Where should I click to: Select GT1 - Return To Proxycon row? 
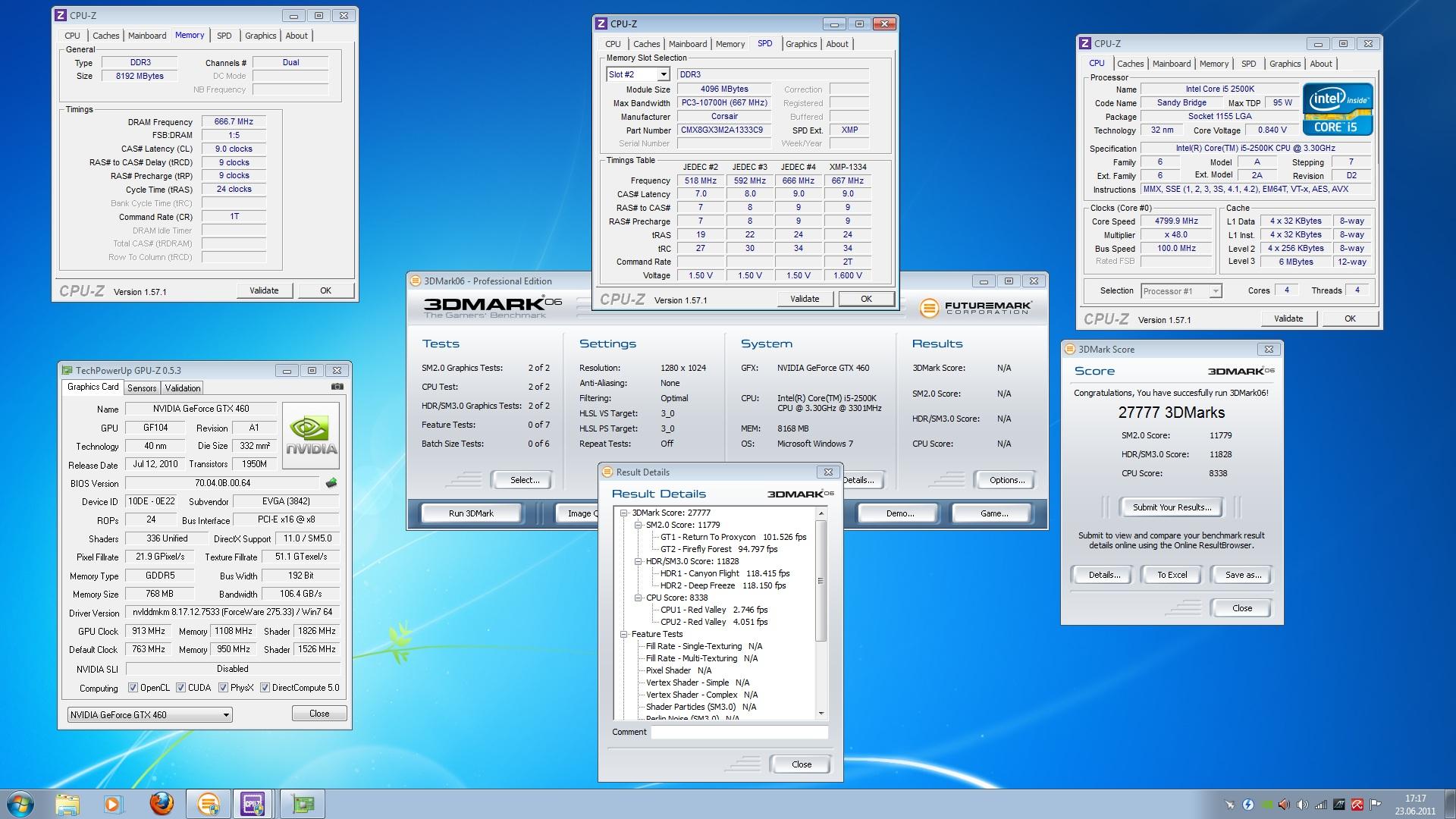click(x=733, y=537)
